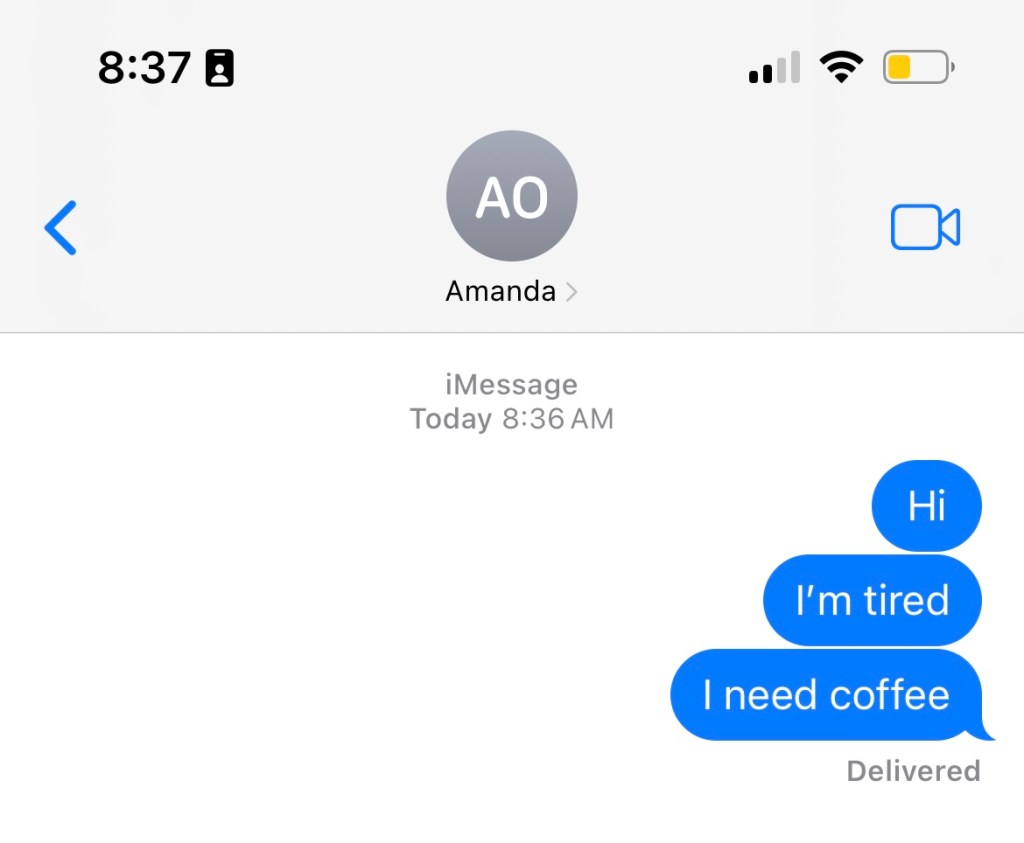This screenshot has width=1024, height=843.
Task: Open Amanda's contact name label
Action: [x=500, y=291]
